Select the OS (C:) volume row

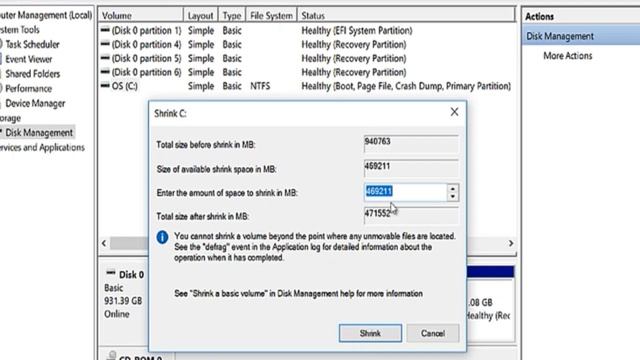(307, 86)
